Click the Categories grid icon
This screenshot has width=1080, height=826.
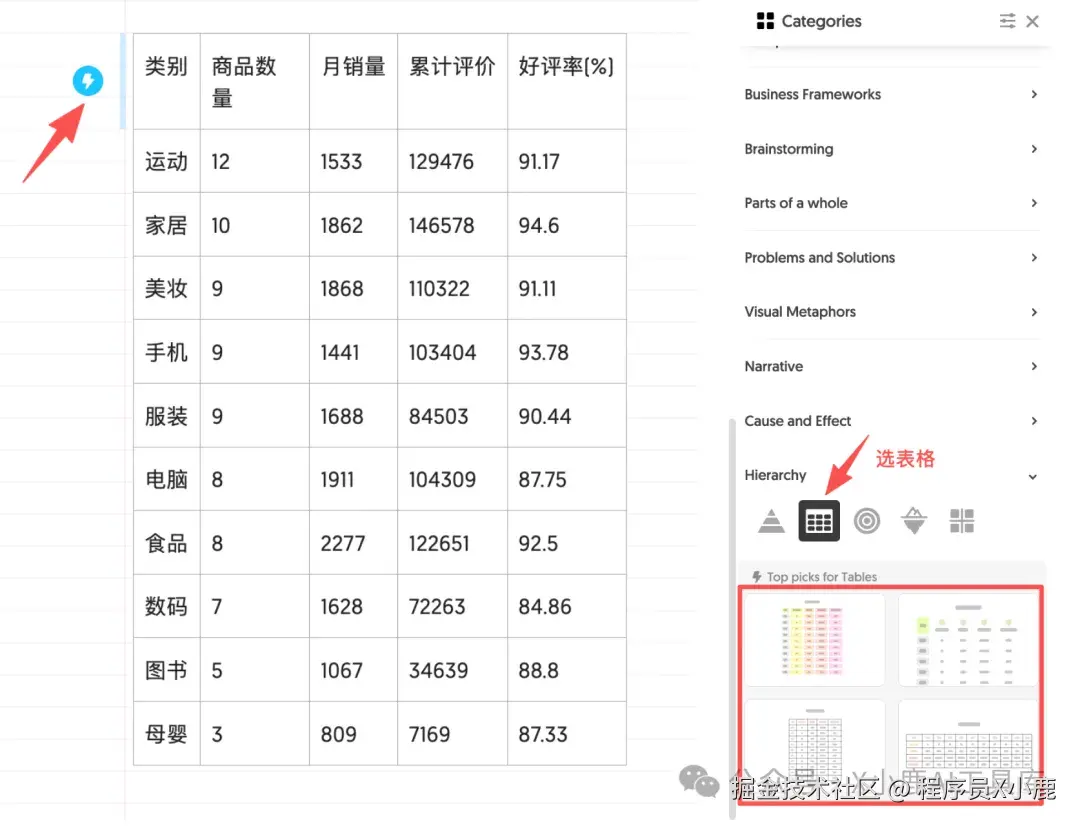click(x=765, y=21)
